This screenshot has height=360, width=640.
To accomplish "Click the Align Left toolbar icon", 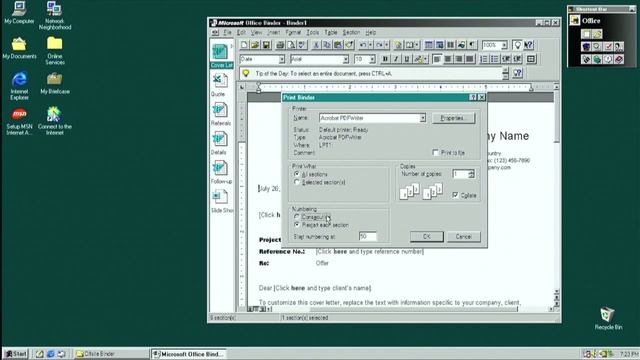I will [x=437, y=59].
